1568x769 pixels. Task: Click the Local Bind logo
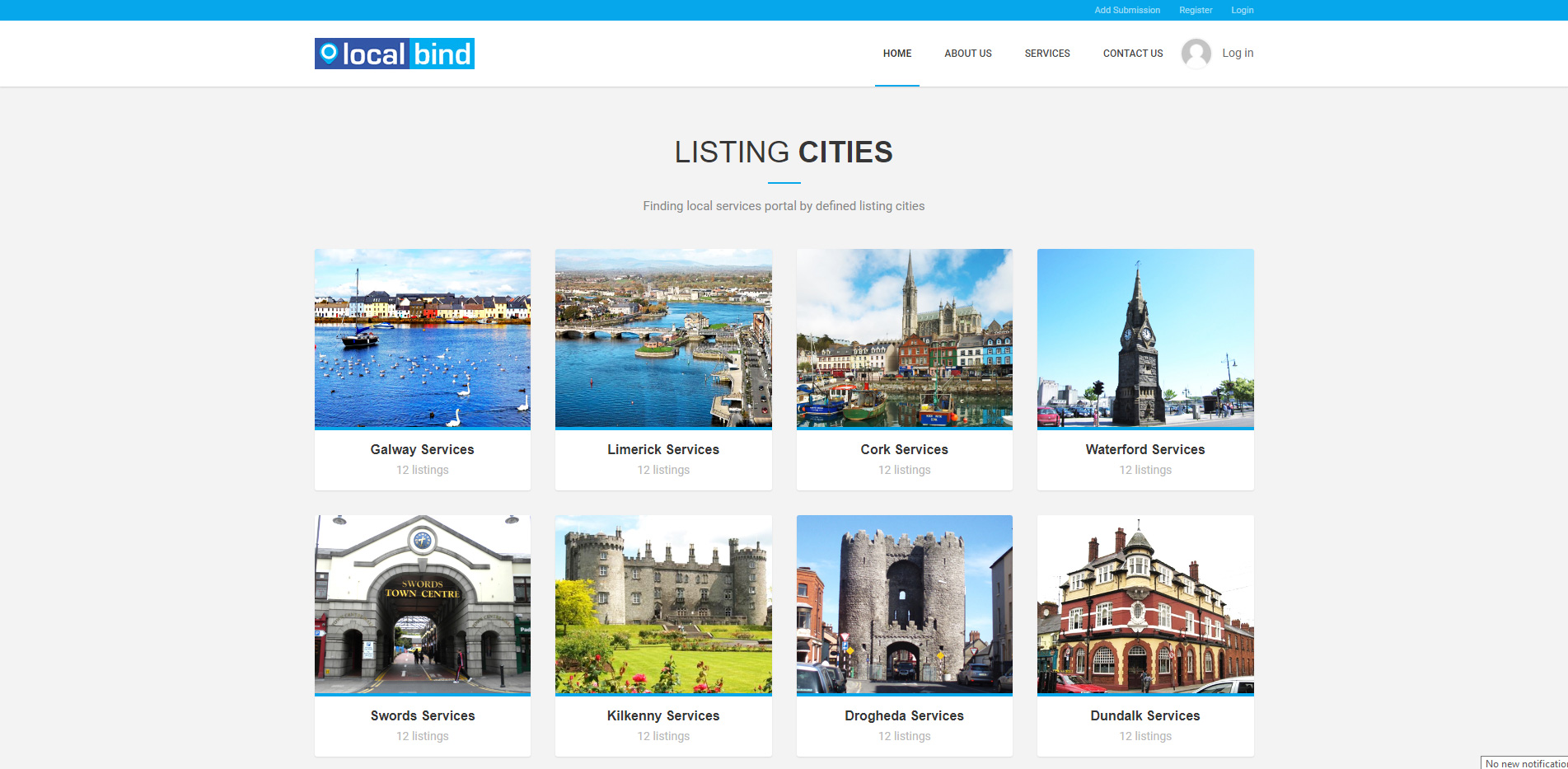coord(394,54)
